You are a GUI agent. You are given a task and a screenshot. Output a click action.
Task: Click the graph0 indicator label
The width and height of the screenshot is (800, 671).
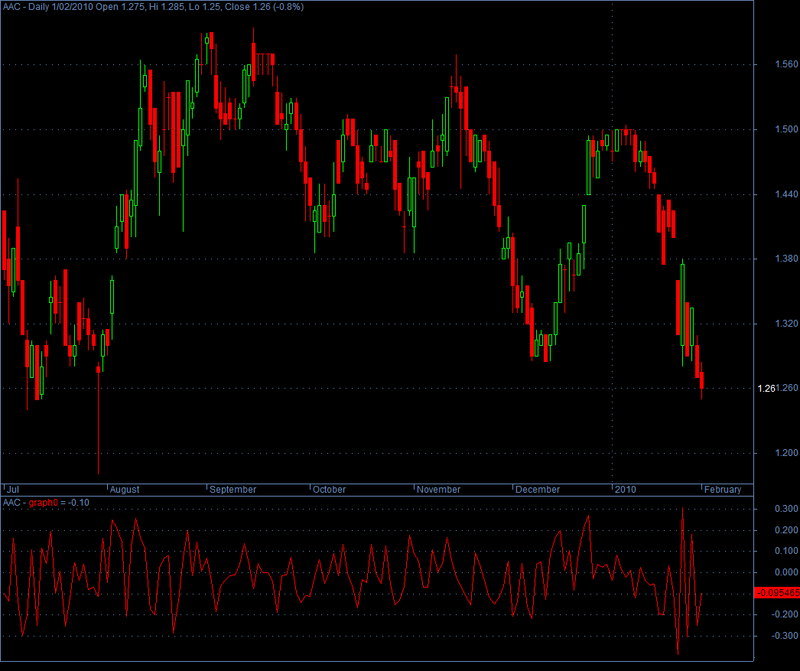(x=43, y=503)
